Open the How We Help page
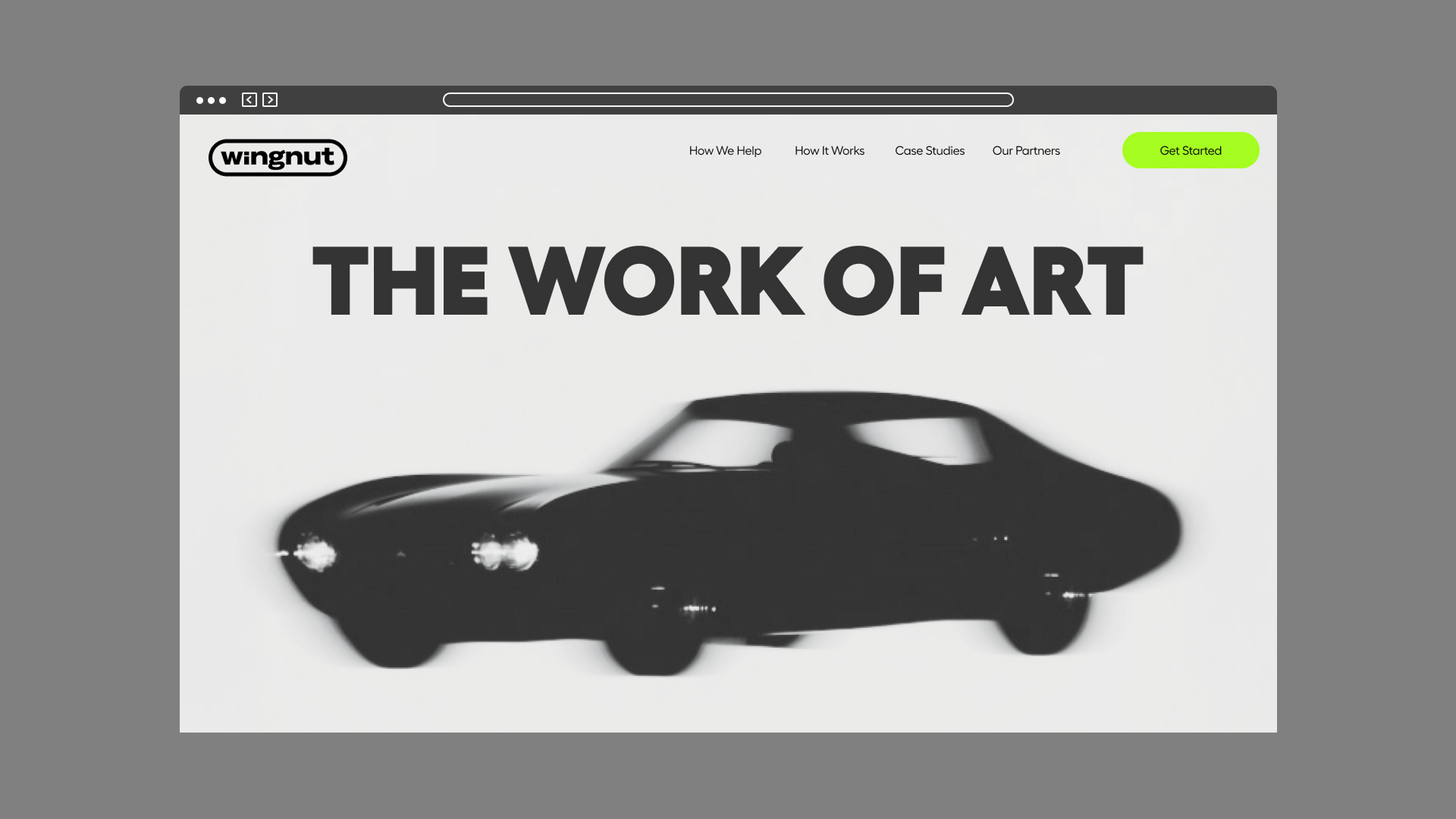1456x819 pixels. pyautogui.click(x=725, y=151)
